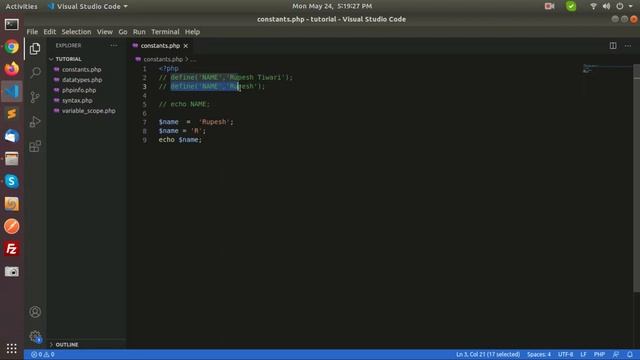The width and height of the screenshot is (640, 360).
Task: Open the Activities overview
Action: click(21, 6)
